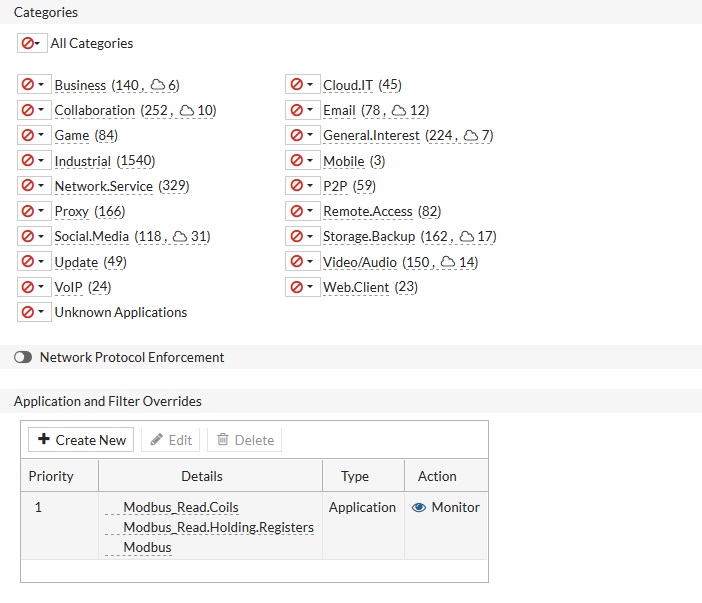Select Modbus_Read.Coils override entry

[181, 507]
